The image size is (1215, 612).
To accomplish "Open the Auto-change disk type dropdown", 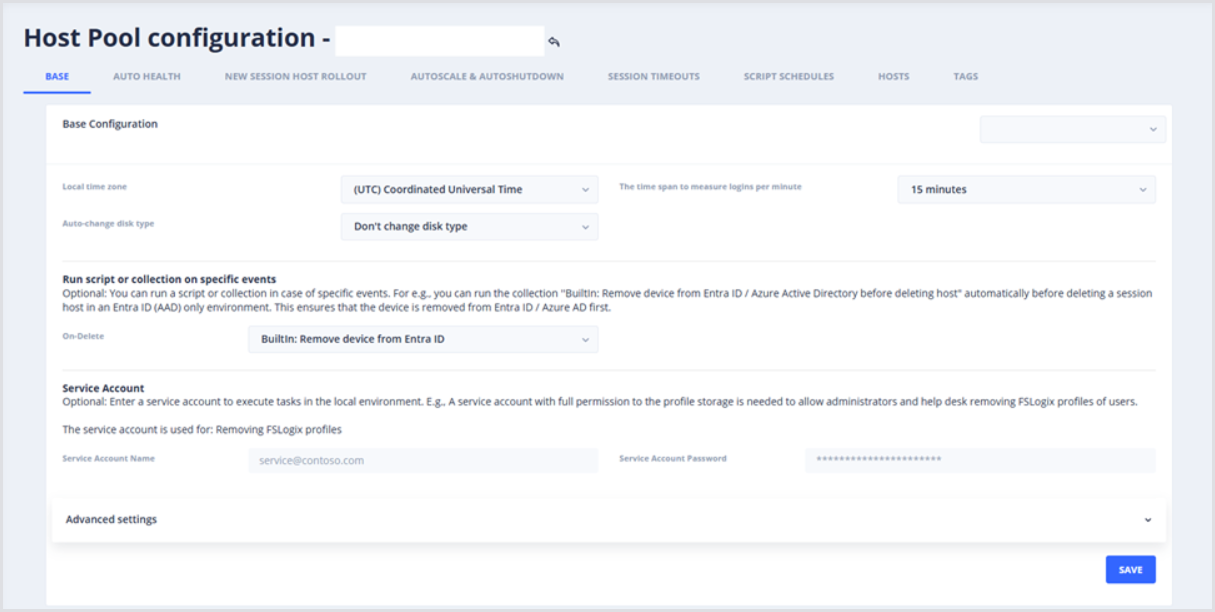I will [x=469, y=227].
